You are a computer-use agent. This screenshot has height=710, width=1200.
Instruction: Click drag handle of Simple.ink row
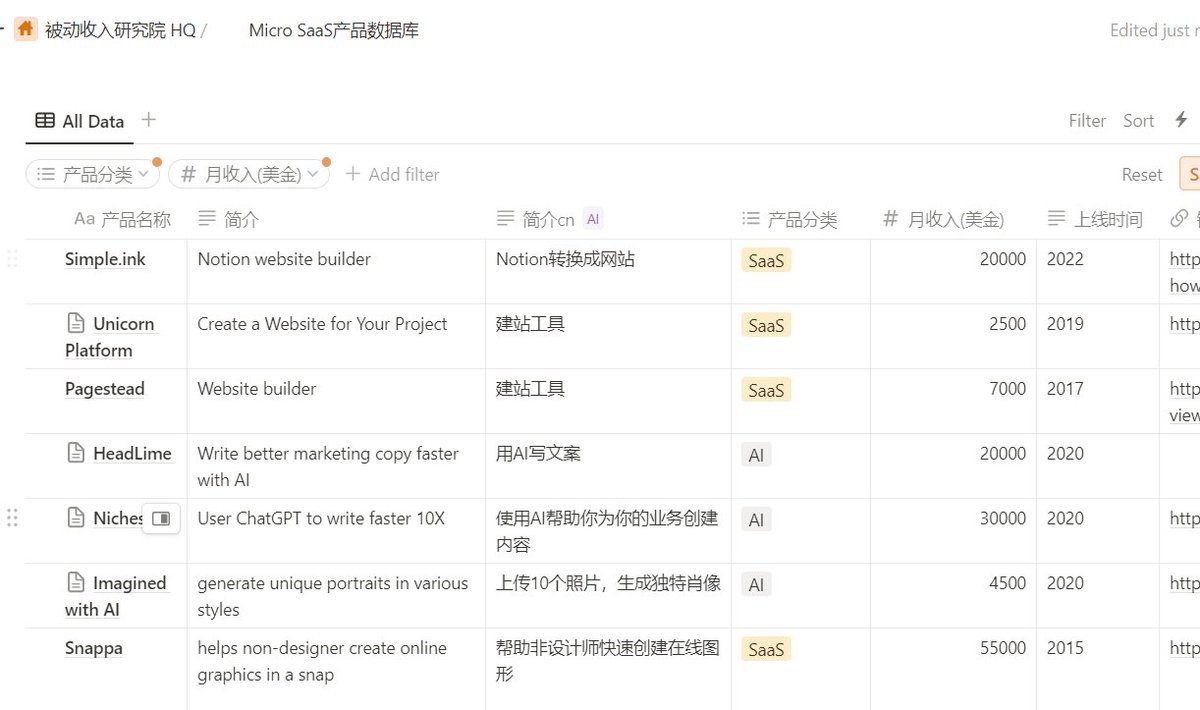click(x=12, y=259)
